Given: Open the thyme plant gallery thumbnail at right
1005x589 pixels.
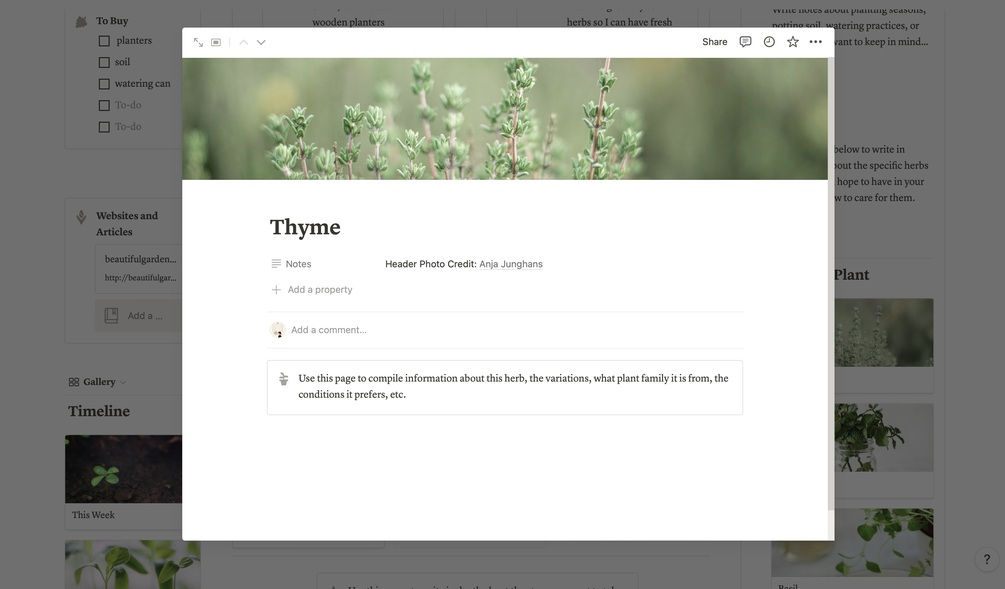Looking at the screenshot, I should pos(884,333).
